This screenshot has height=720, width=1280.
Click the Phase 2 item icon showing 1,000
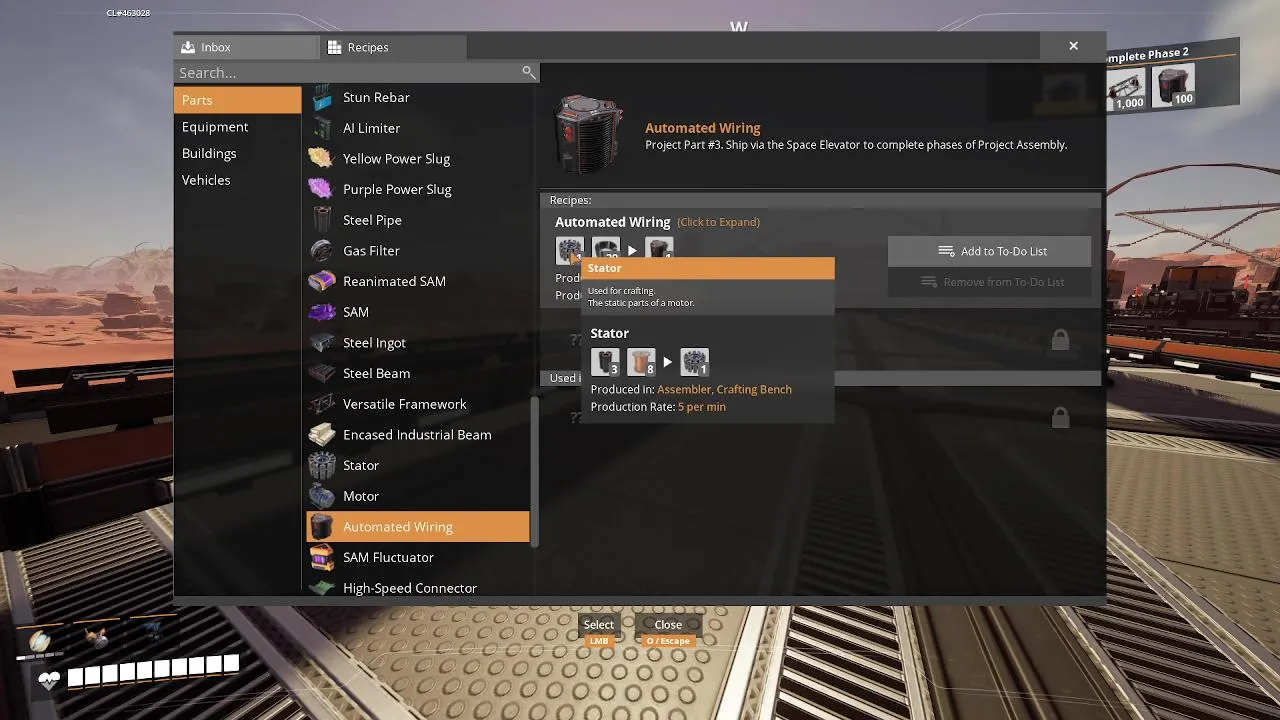tap(1125, 89)
